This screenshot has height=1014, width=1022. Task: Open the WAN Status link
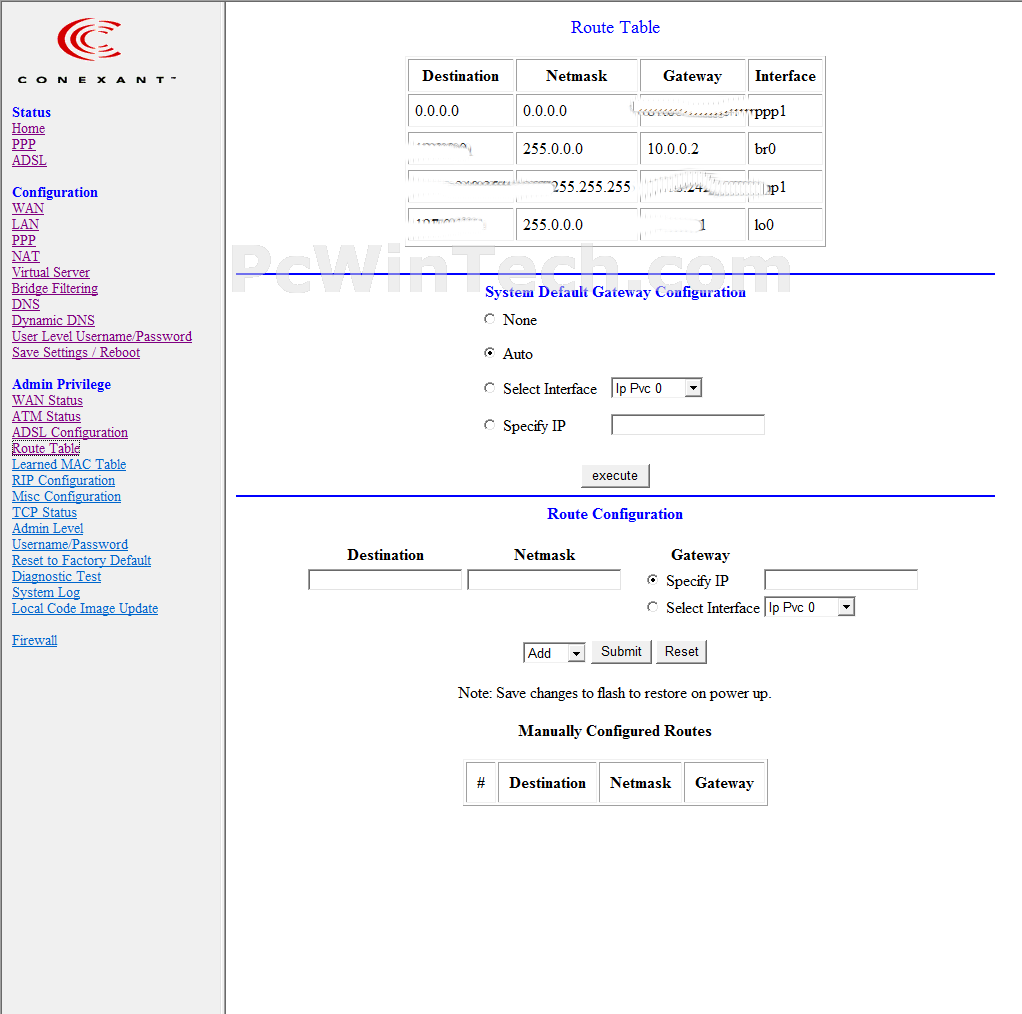pyautogui.click(x=47, y=400)
